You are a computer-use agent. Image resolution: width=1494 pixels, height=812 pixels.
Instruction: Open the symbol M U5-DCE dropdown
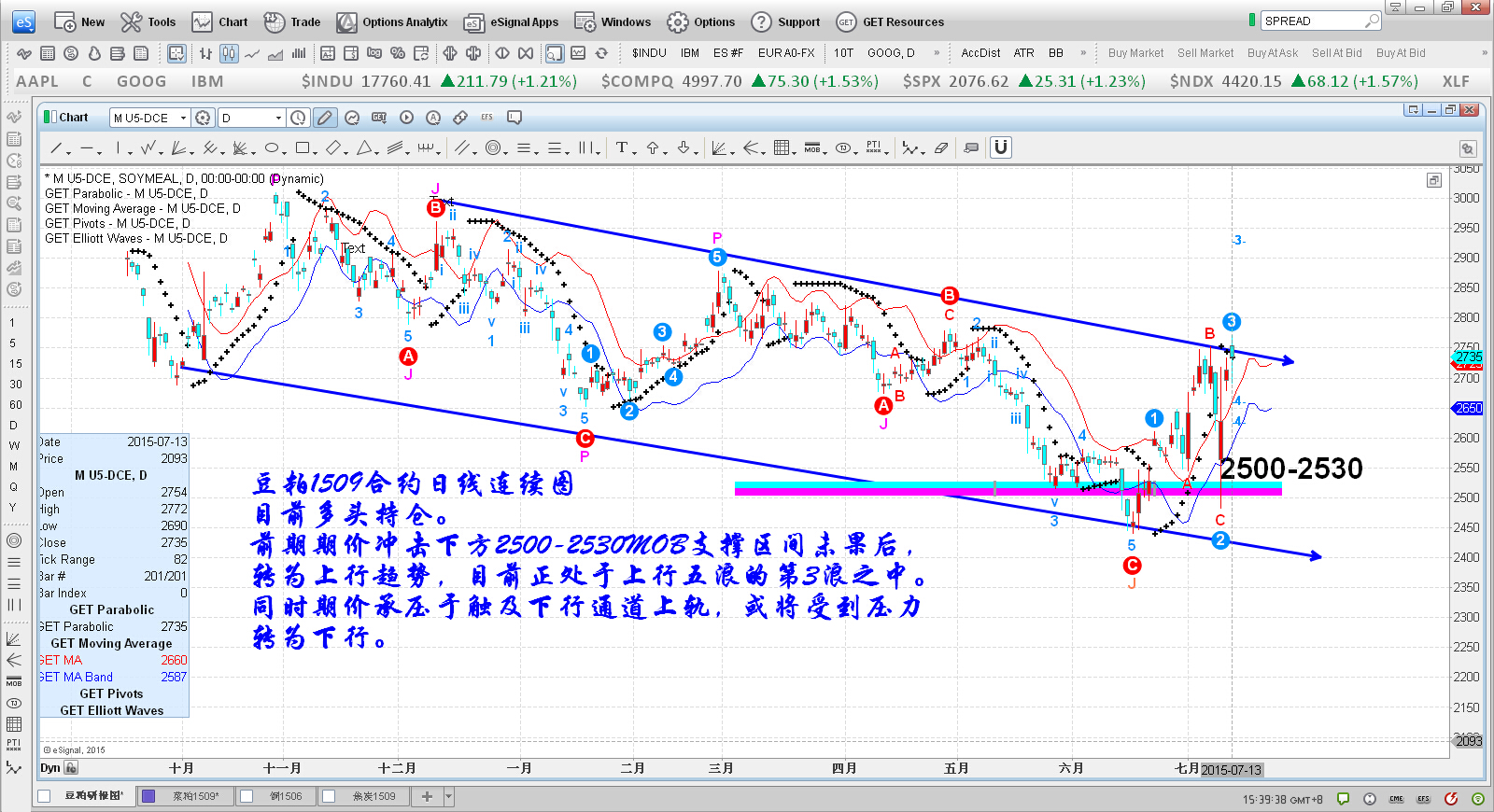pos(183,118)
